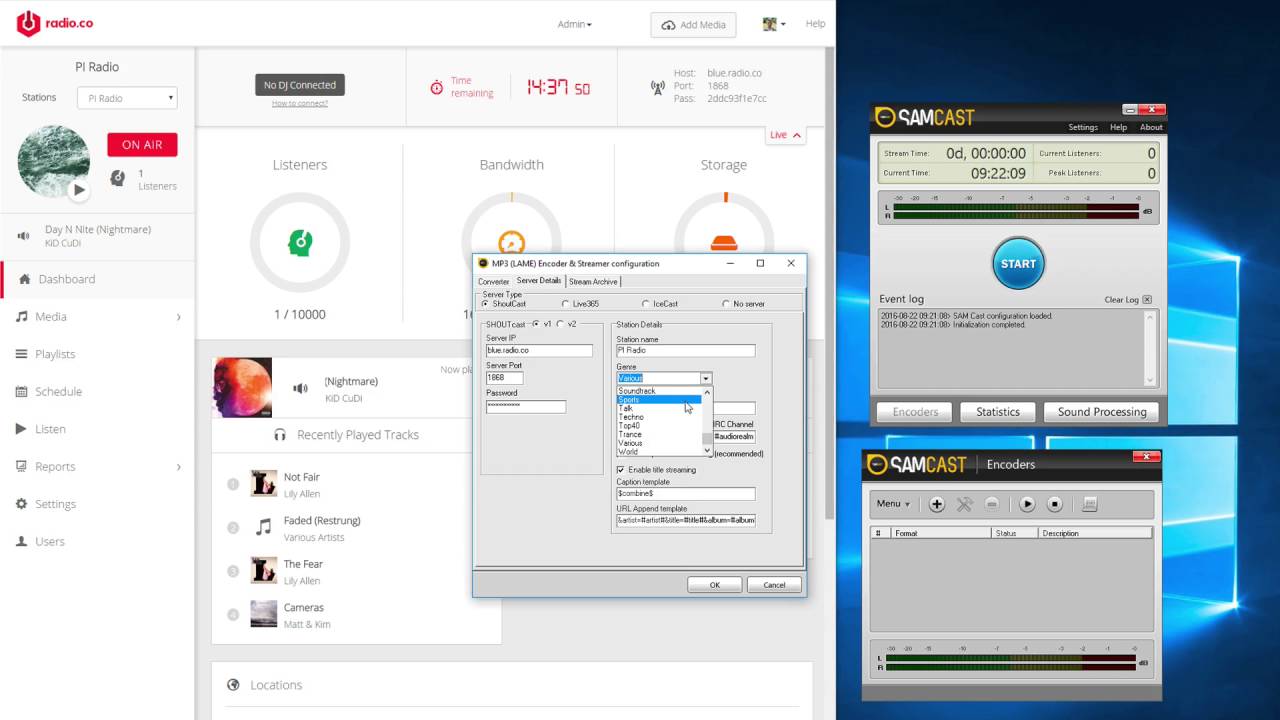Click the Media music note sidebar icon
1280x720 pixels.
pyautogui.click(x=22, y=316)
